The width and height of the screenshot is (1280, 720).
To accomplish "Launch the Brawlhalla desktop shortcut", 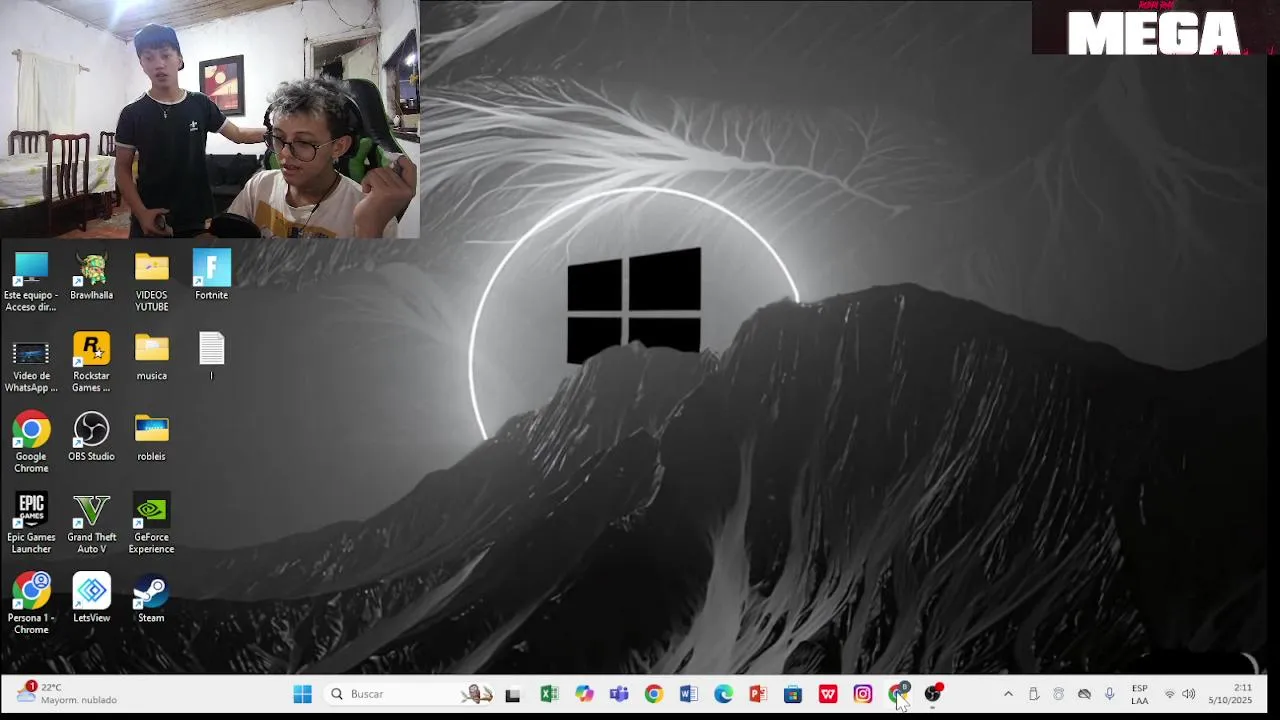I will click(x=91, y=277).
